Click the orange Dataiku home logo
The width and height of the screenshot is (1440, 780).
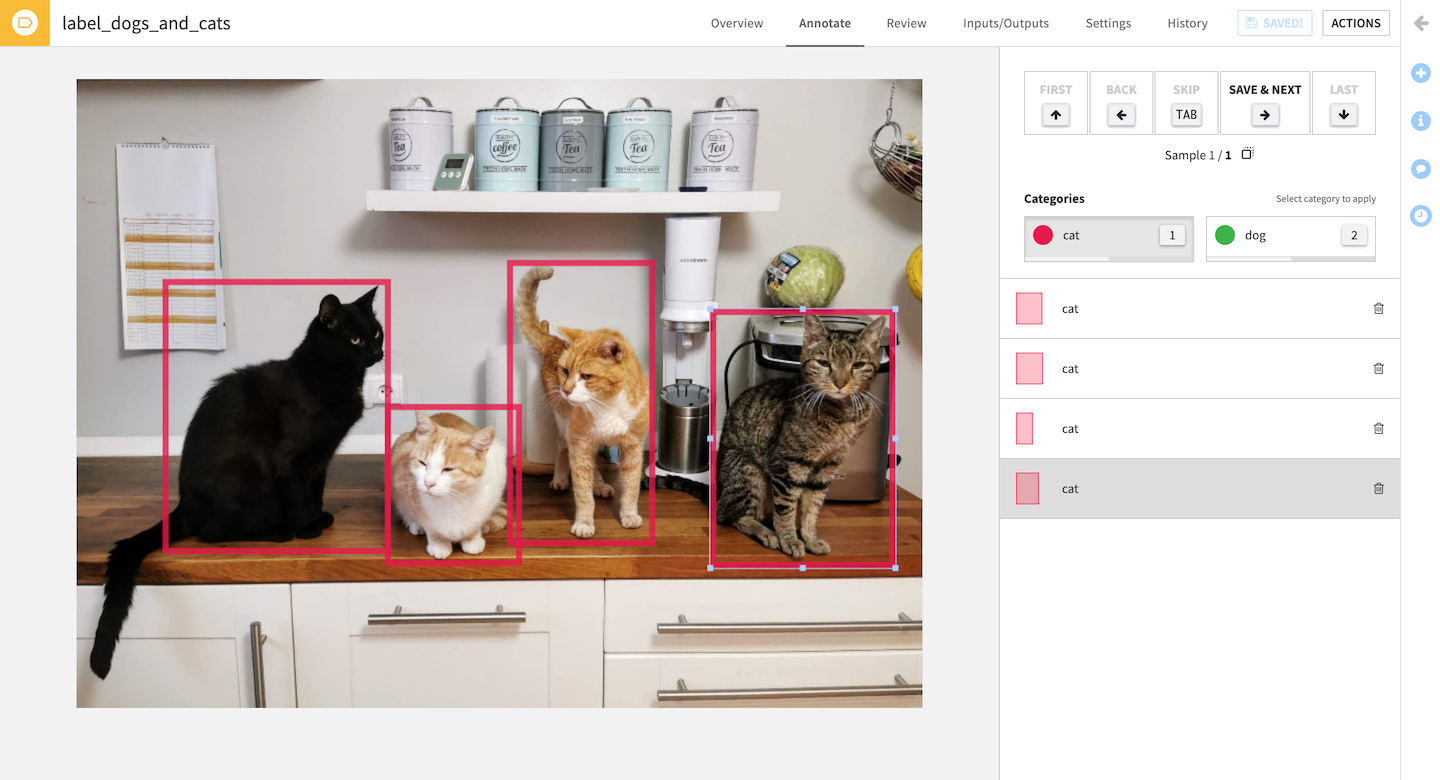click(x=24, y=23)
